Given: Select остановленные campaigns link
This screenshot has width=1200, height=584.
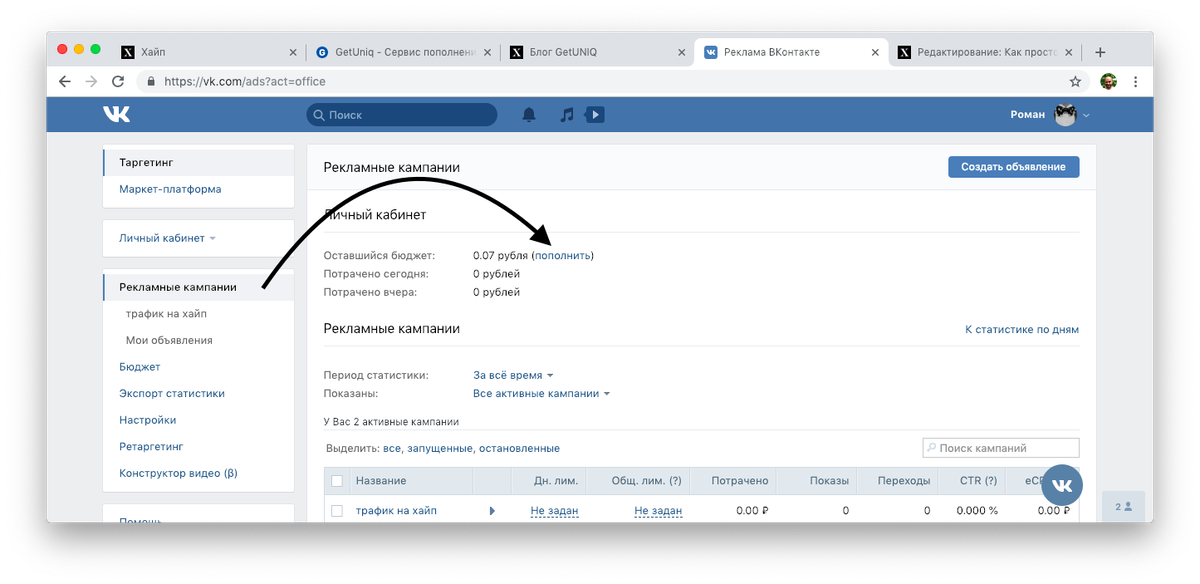Looking at the screenshot, I should coord(519,448).
